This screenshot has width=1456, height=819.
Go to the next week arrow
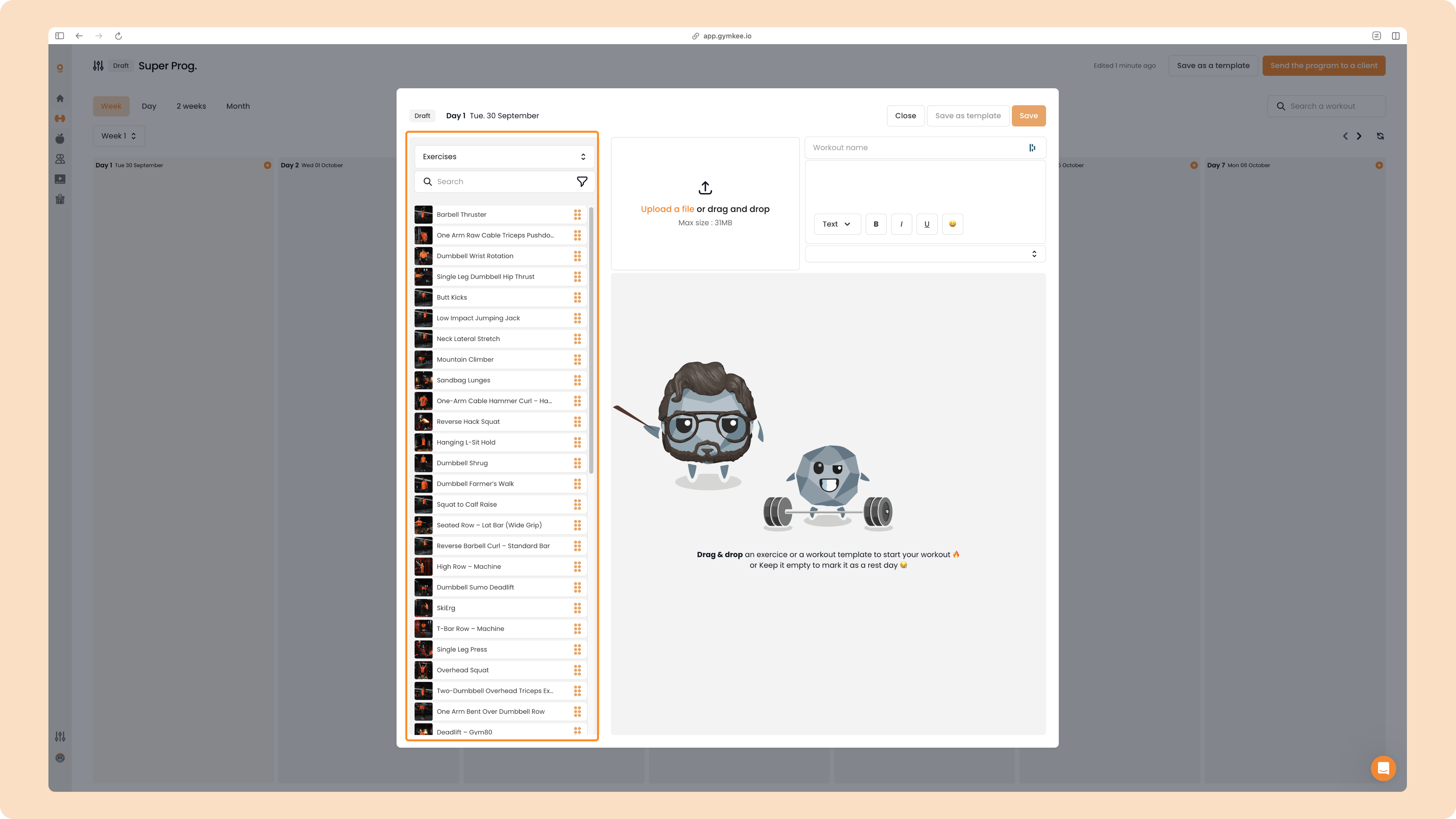tap(1359, 136)
